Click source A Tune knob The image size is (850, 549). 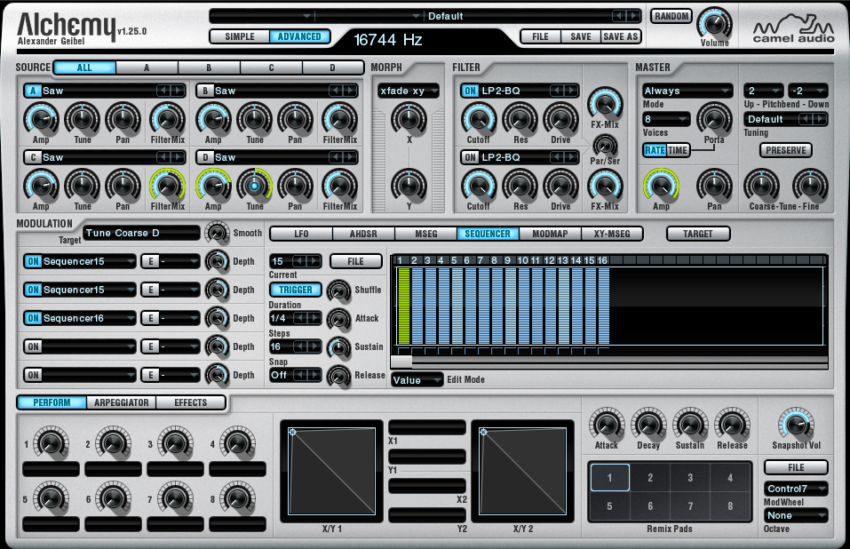click(82, 119)
